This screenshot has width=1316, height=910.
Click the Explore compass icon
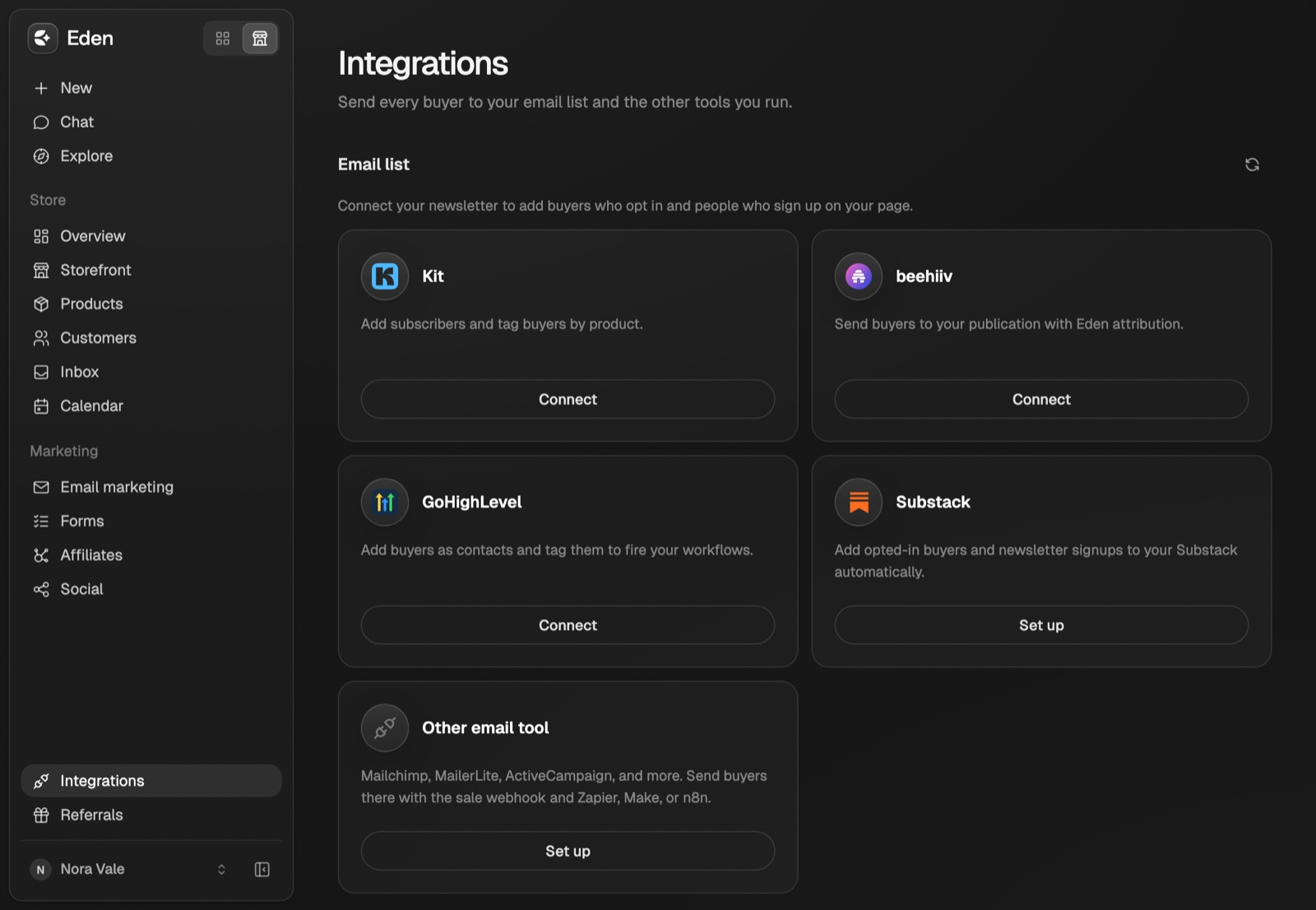41,156
